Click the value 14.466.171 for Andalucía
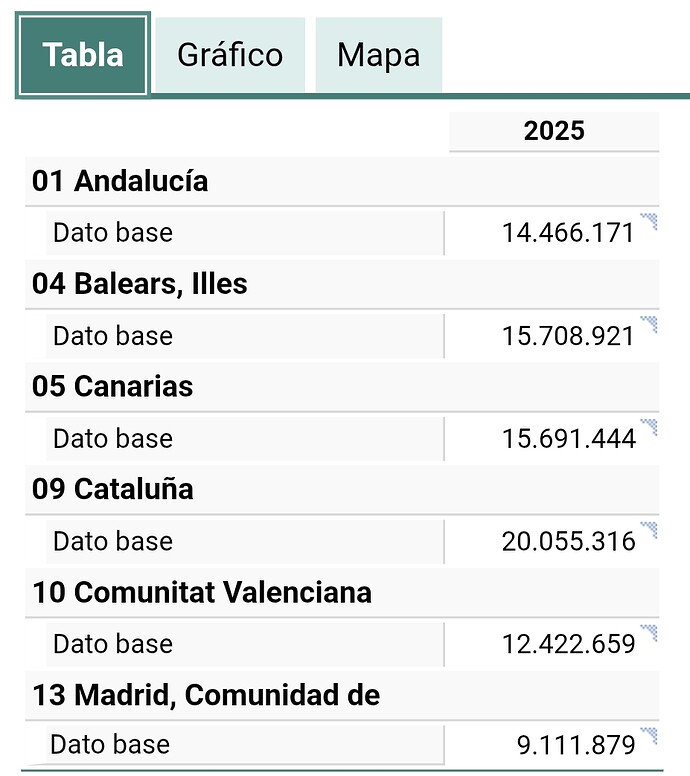The width and height of the screenshot is (690, 776). click(x=568, y=233)
